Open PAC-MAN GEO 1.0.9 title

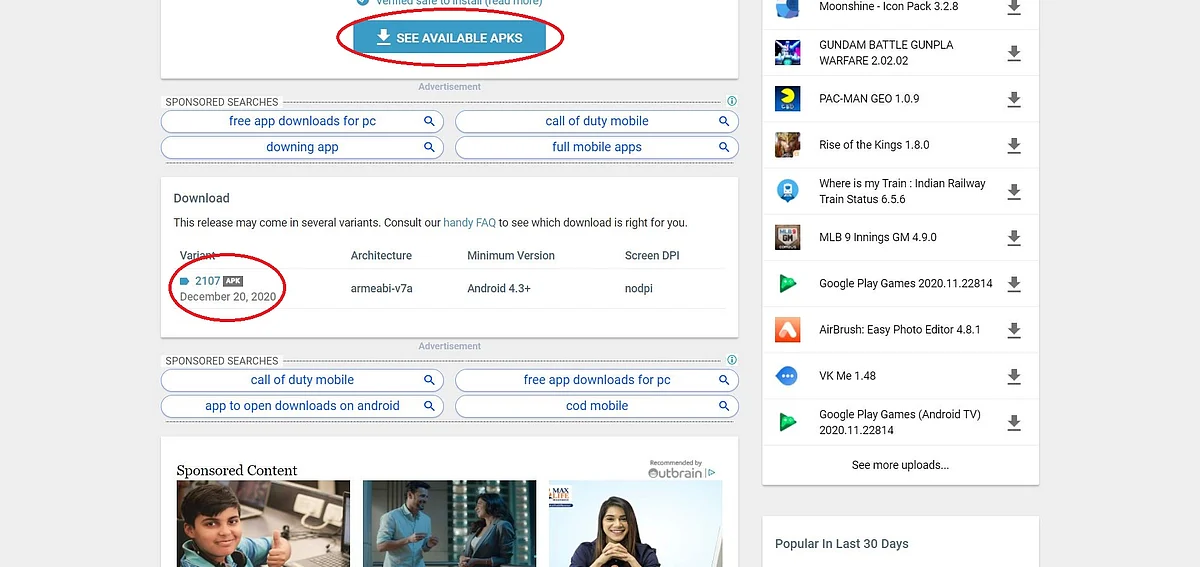coord(869,99)
